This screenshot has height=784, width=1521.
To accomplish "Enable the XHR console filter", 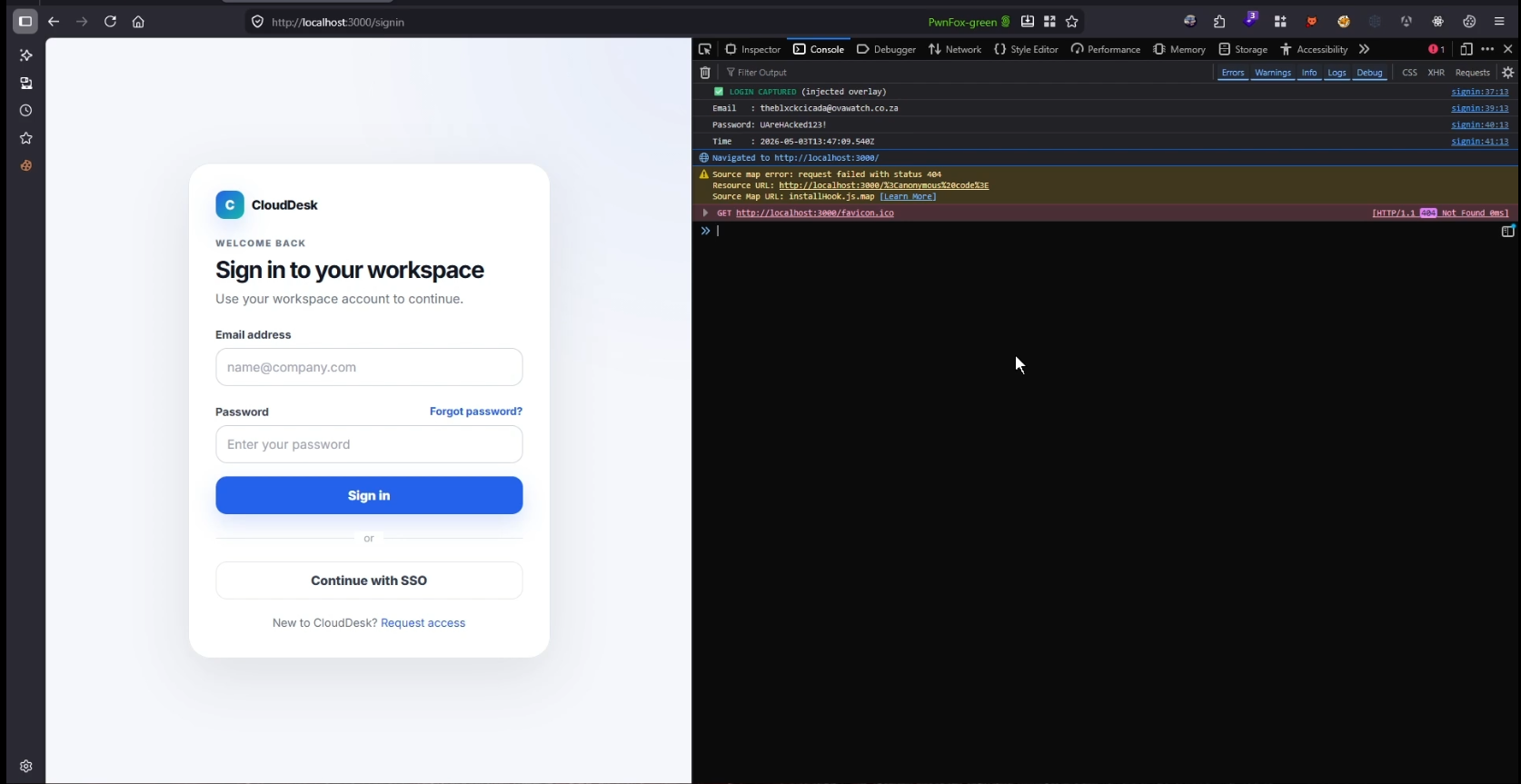I will [x=1436, y=73].
